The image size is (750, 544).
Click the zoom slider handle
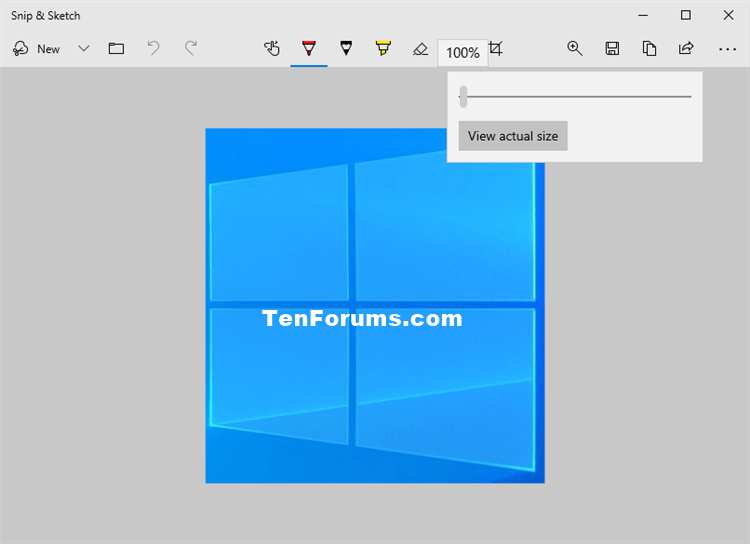click(463, 97)
